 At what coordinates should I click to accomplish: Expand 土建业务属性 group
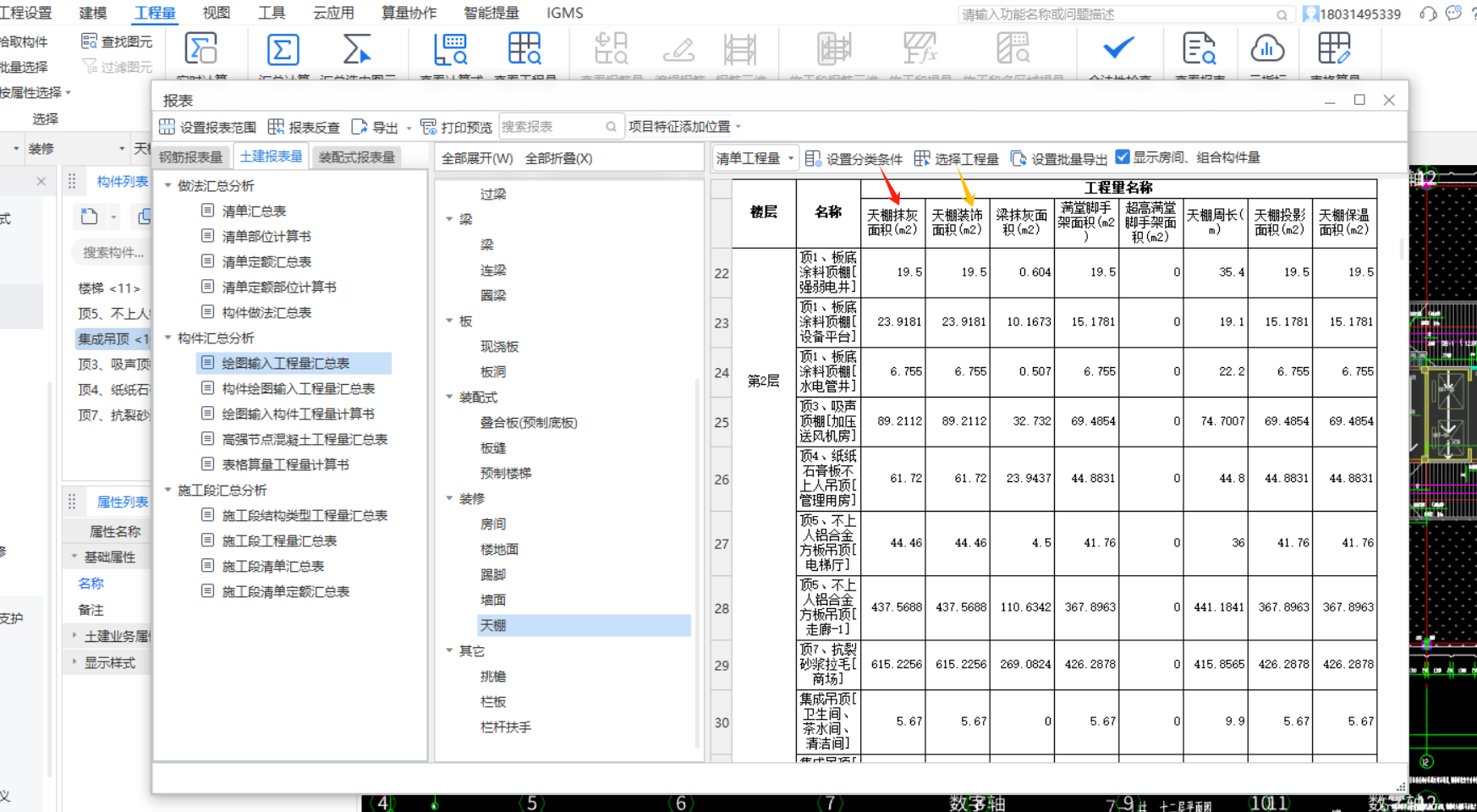tap(74, 635)
